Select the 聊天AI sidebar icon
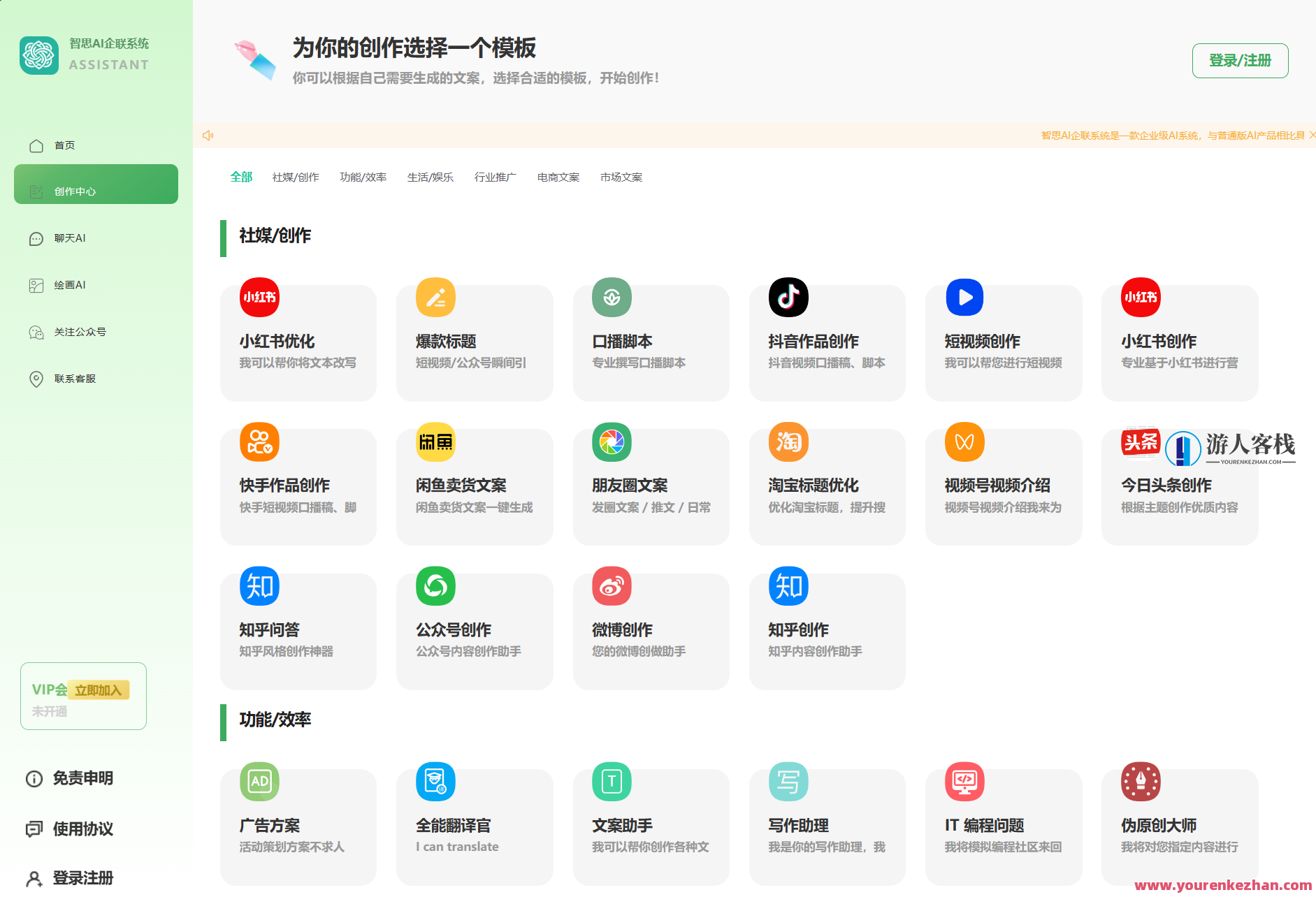1316x897 pixels. 36,238
